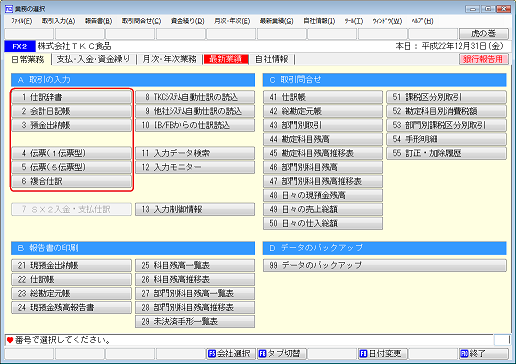Click 9 他社システム自動仕訳の読込
This screenshot has width=516, height=364.
(x=195, y=111)
